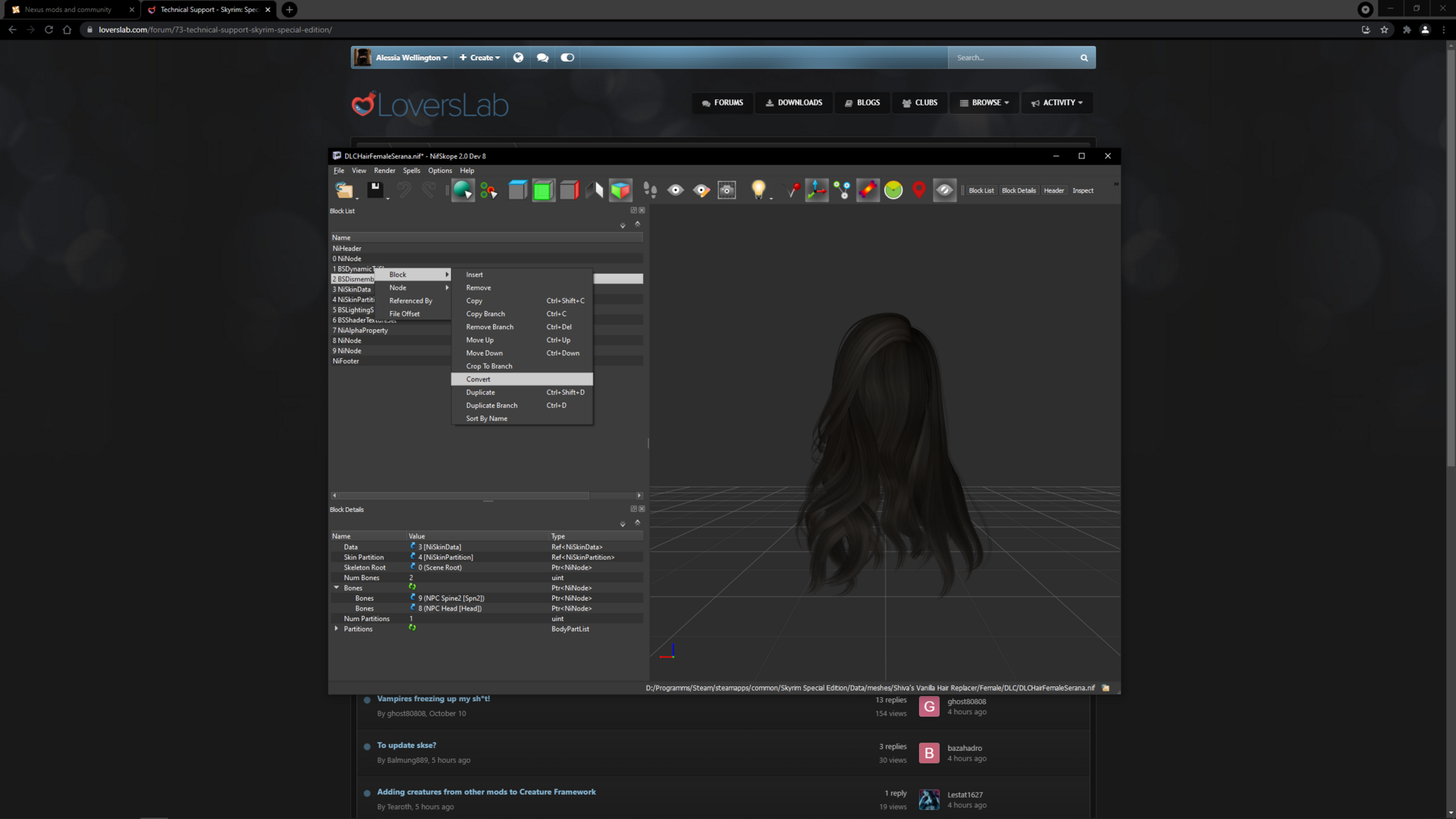This screenshot has width=1456, height=819.
Task: Float the Block Details panel with its undock button
Action: click(x=634, y=509)
